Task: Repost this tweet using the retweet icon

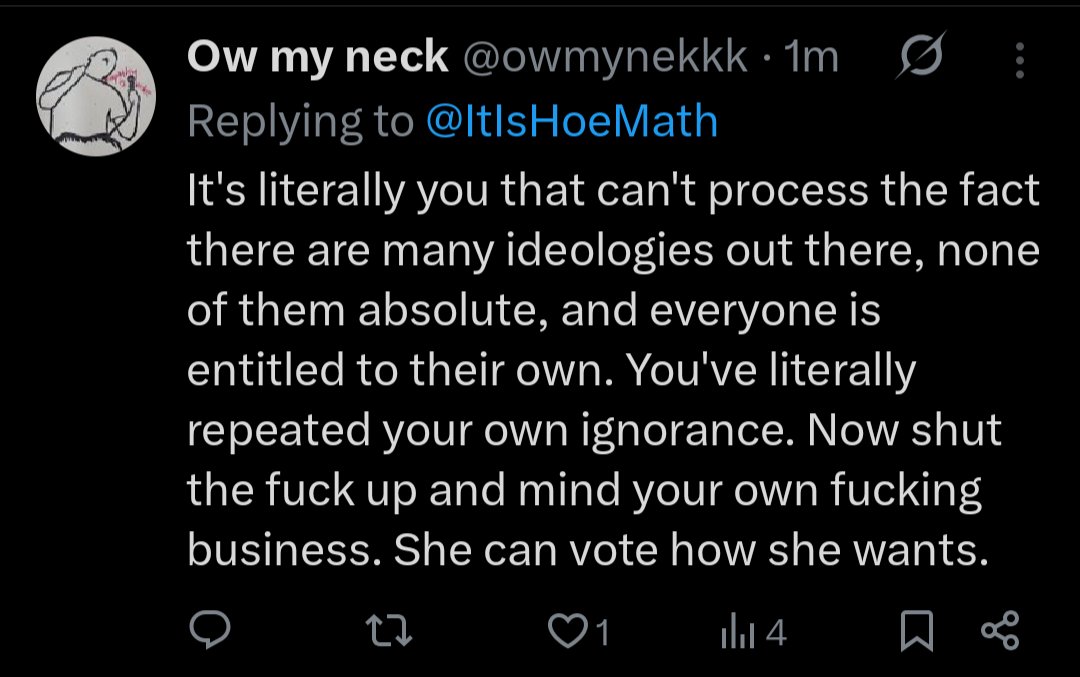Action: (385, 631)
